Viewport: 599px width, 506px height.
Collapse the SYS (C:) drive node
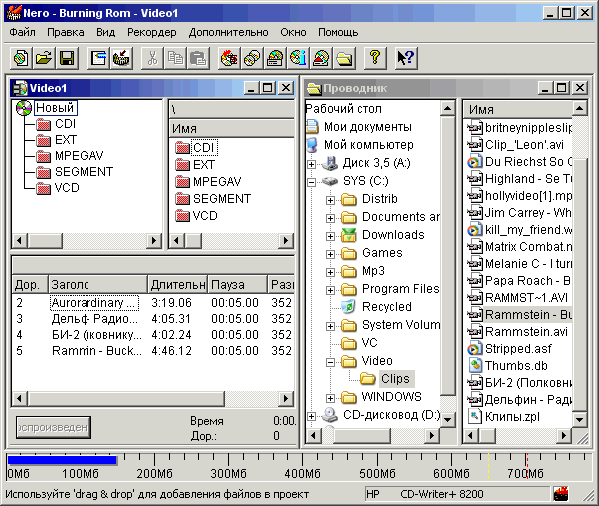[312, 182]
